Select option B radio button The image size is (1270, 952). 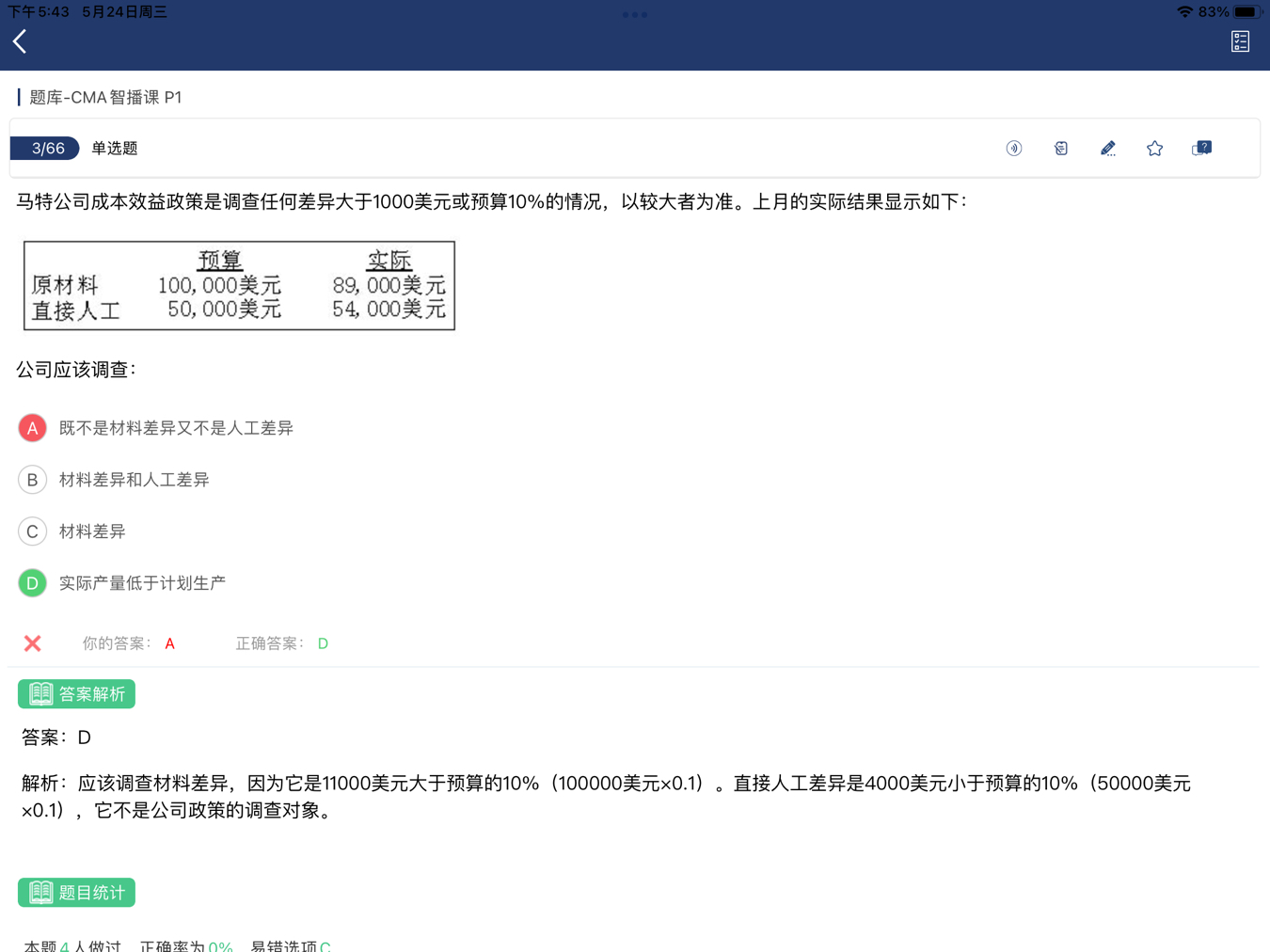click(32, 480)
